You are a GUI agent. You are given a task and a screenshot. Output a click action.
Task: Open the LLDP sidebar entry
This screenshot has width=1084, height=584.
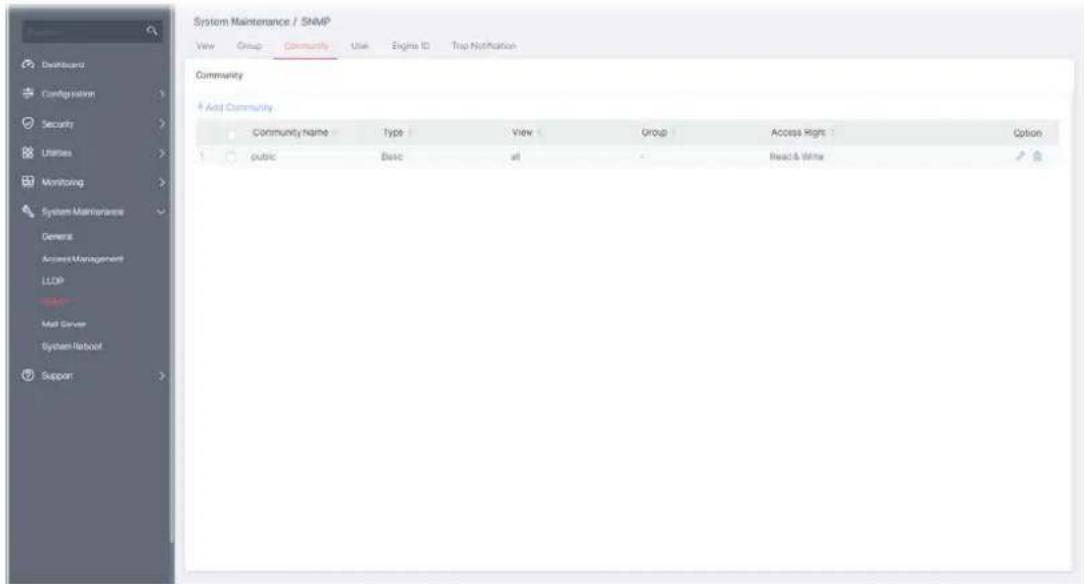[53, 281]
